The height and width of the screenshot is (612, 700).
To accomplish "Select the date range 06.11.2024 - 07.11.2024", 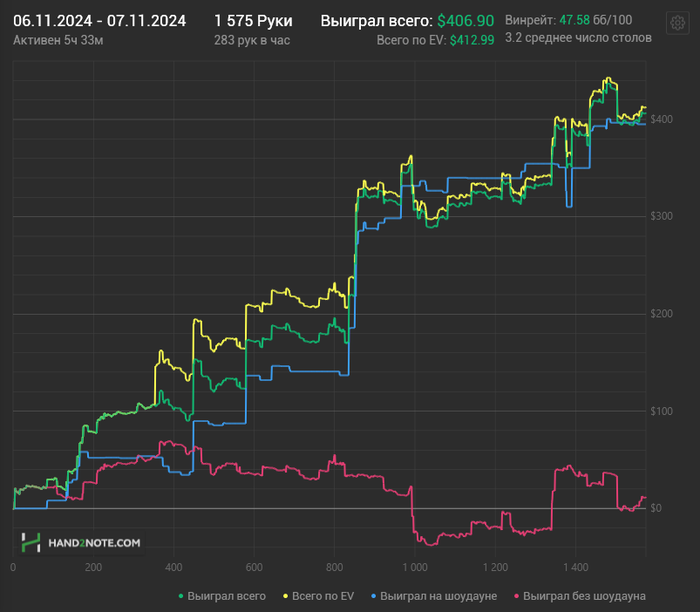I will coord(100,21).
